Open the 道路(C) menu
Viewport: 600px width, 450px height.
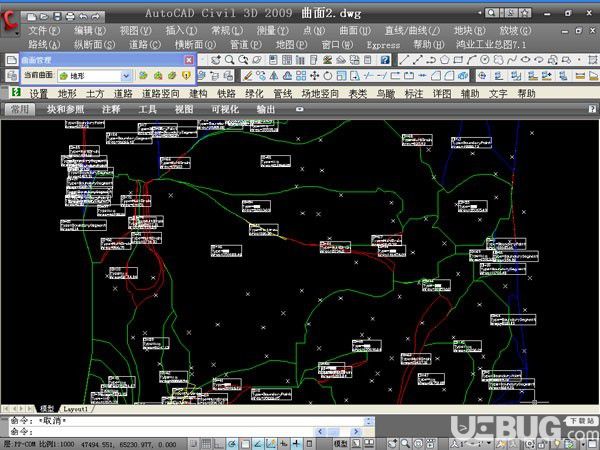(x=145, y=45)
